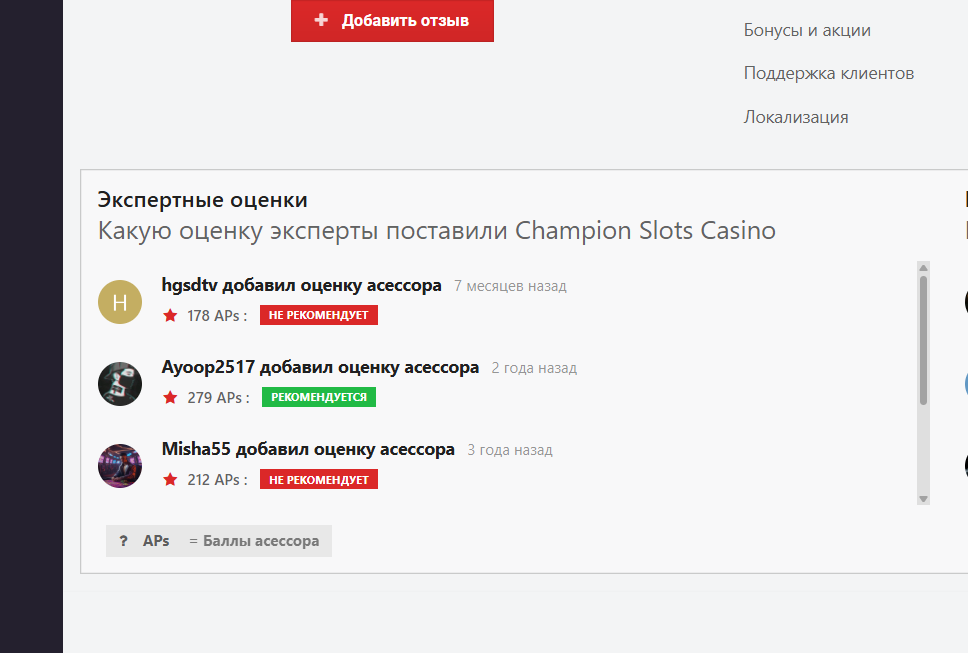Open the Бонусы и акции section
The height and width of the screenshot is (653, 968).
(807, 30)
